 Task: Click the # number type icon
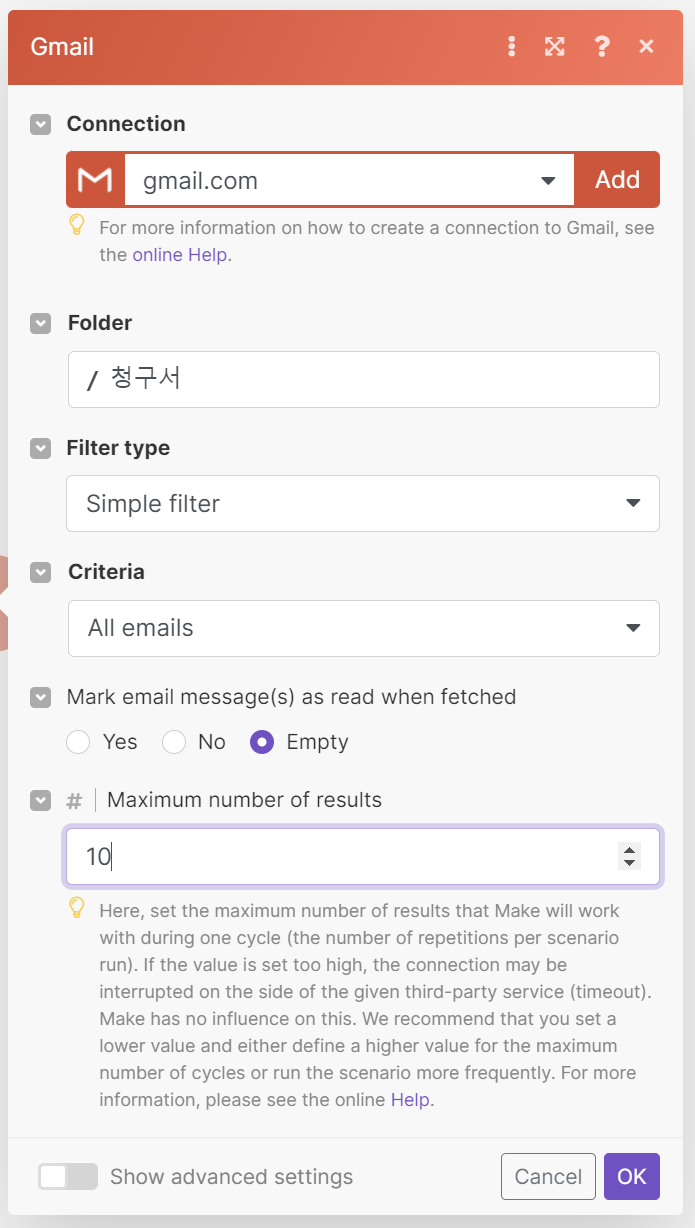point(74,801)
